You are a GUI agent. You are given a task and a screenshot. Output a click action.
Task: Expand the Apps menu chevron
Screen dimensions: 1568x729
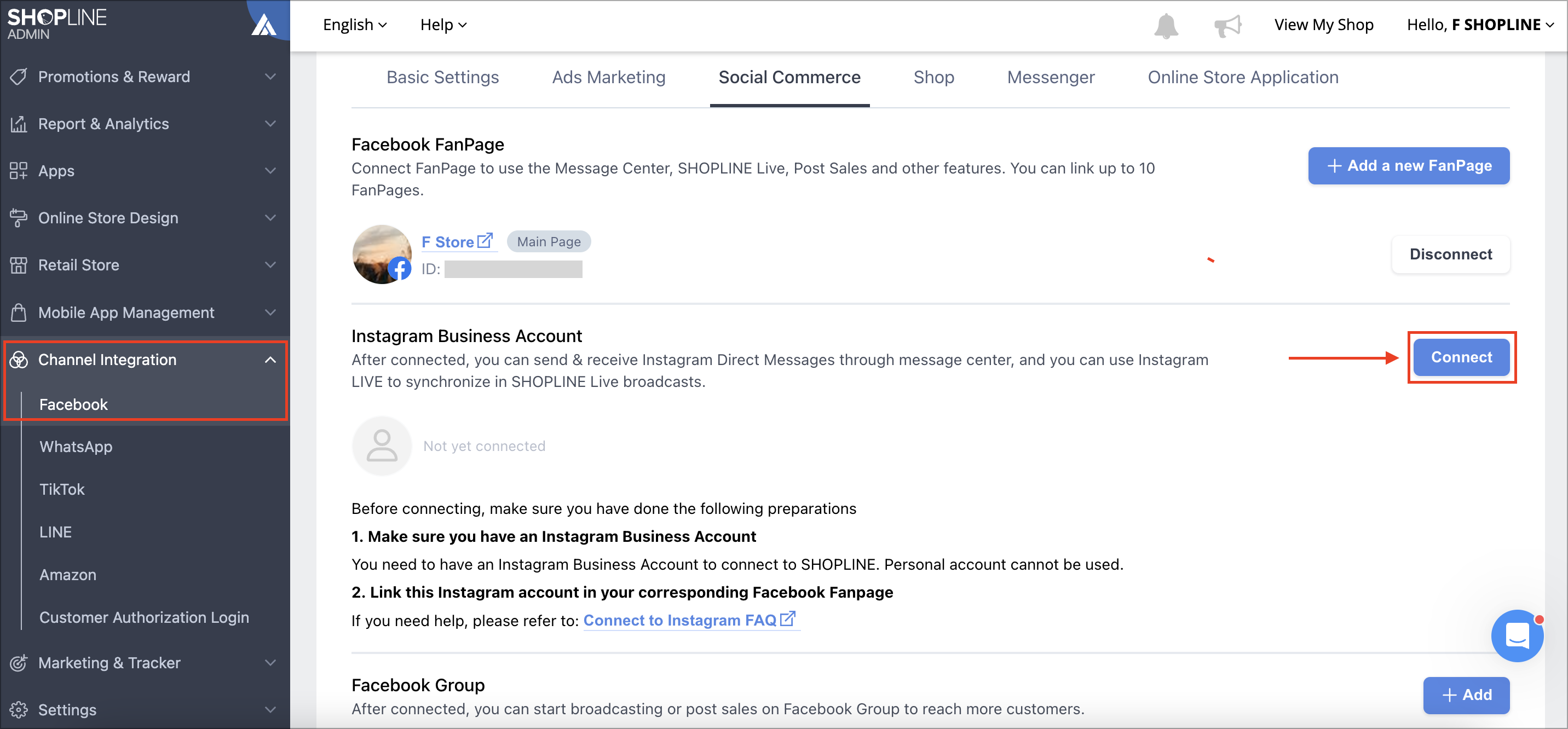tap(270, 170)
